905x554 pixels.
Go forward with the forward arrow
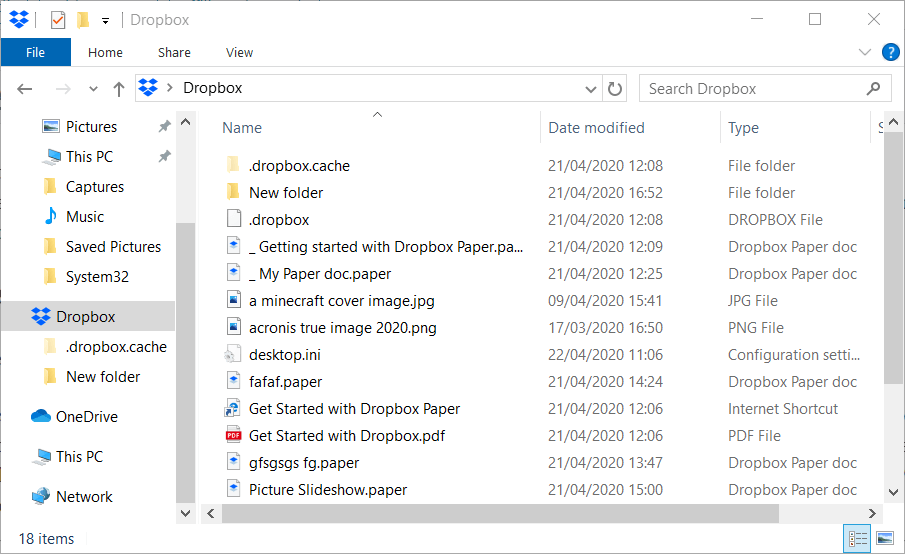coord(63,89)
